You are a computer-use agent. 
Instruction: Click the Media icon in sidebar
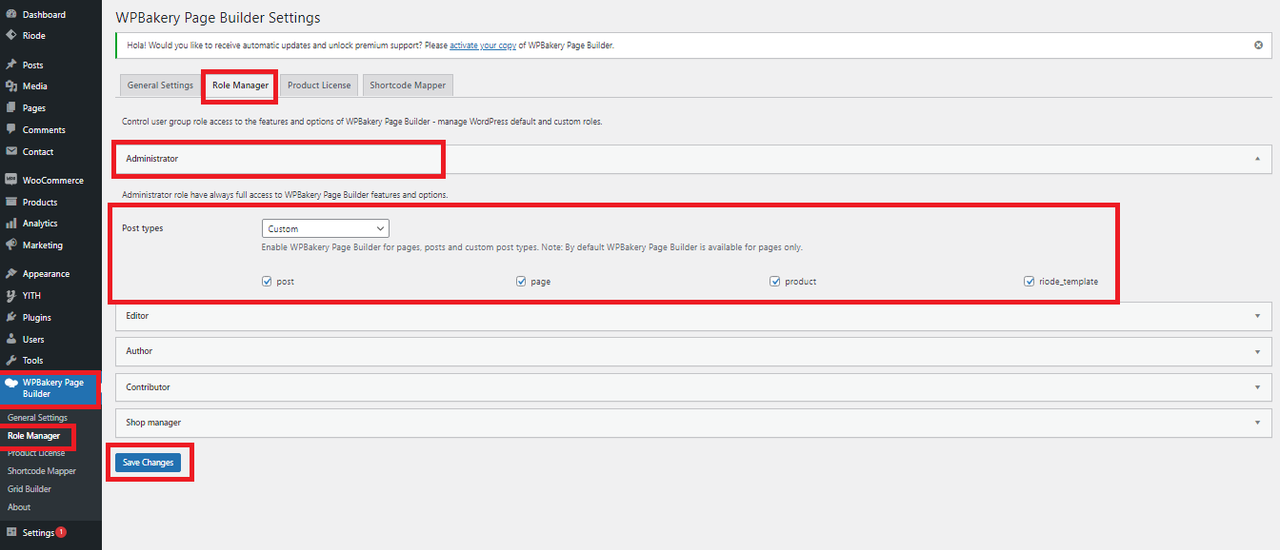11,86
